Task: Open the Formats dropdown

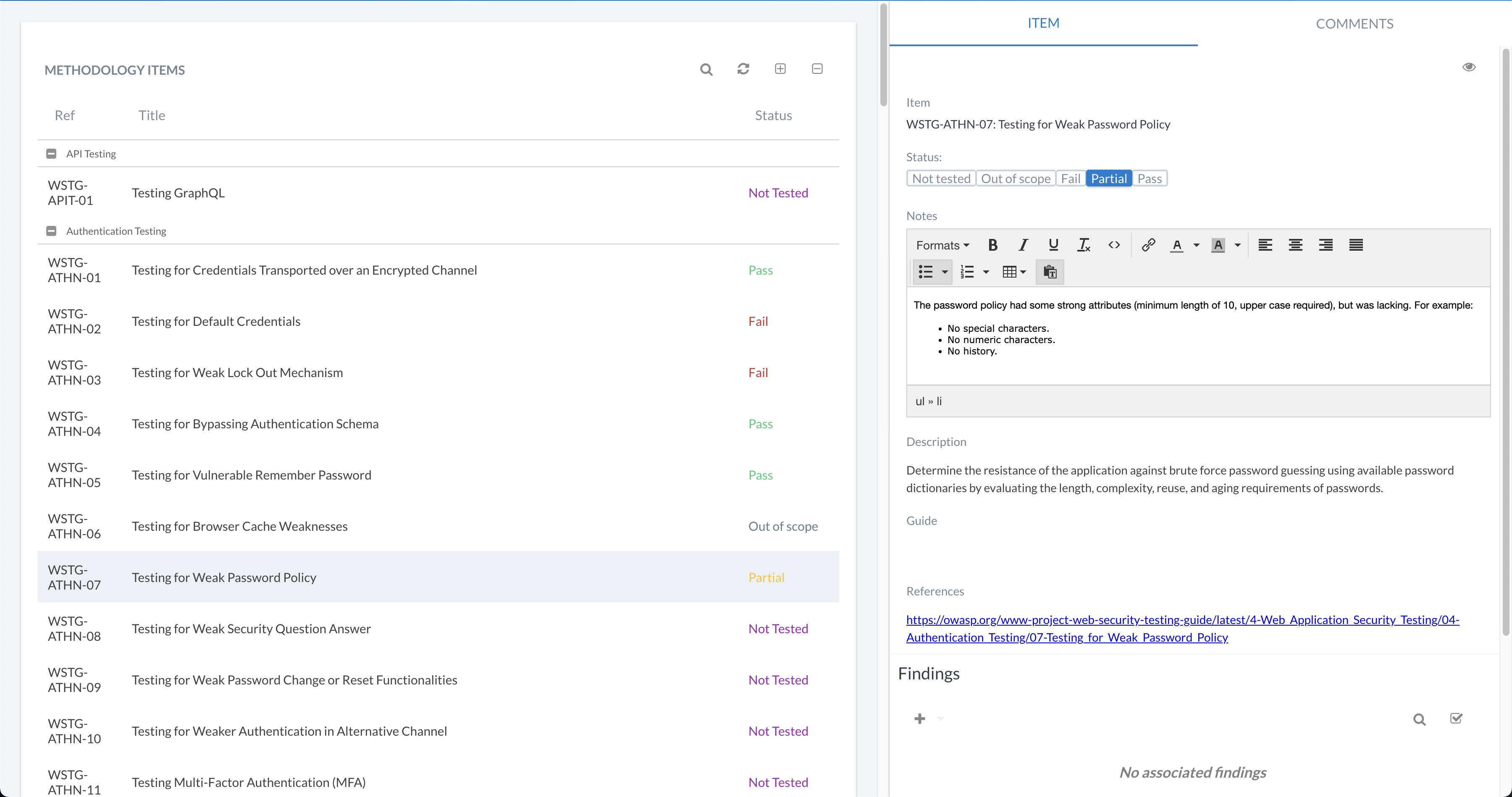Action: 942,245
